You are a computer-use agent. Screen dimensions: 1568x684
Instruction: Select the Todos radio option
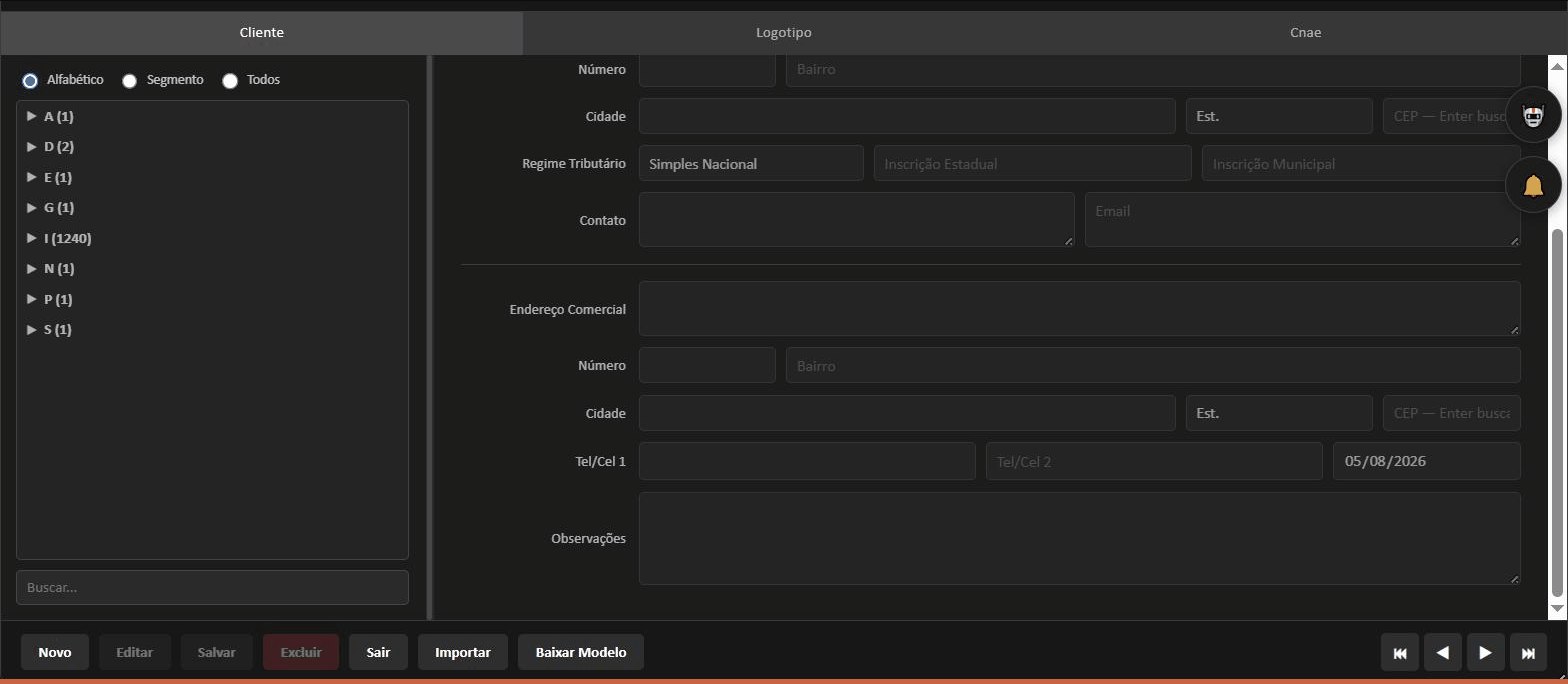pyautogui.click(x=230, y=81)
